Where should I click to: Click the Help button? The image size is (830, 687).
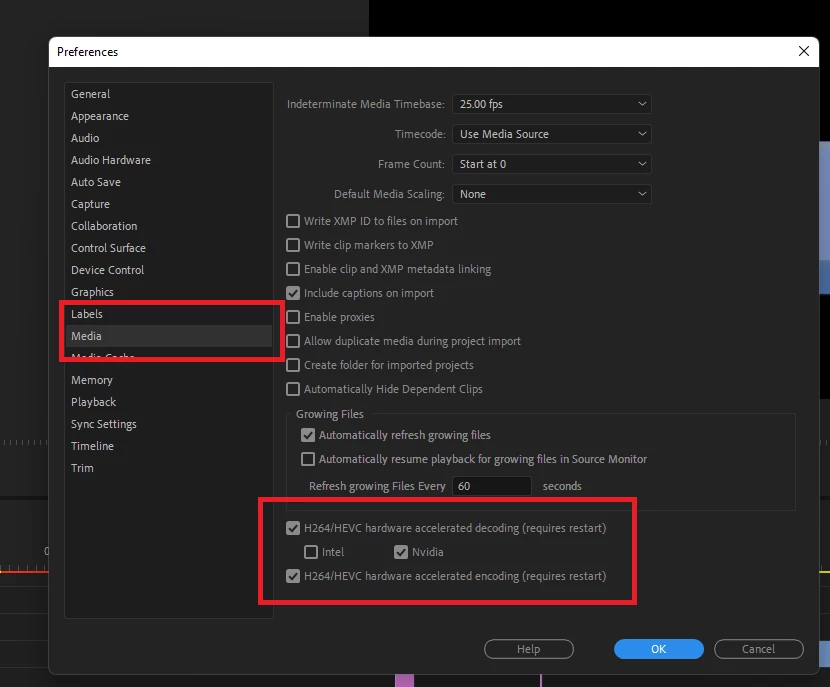pos(529,649)
